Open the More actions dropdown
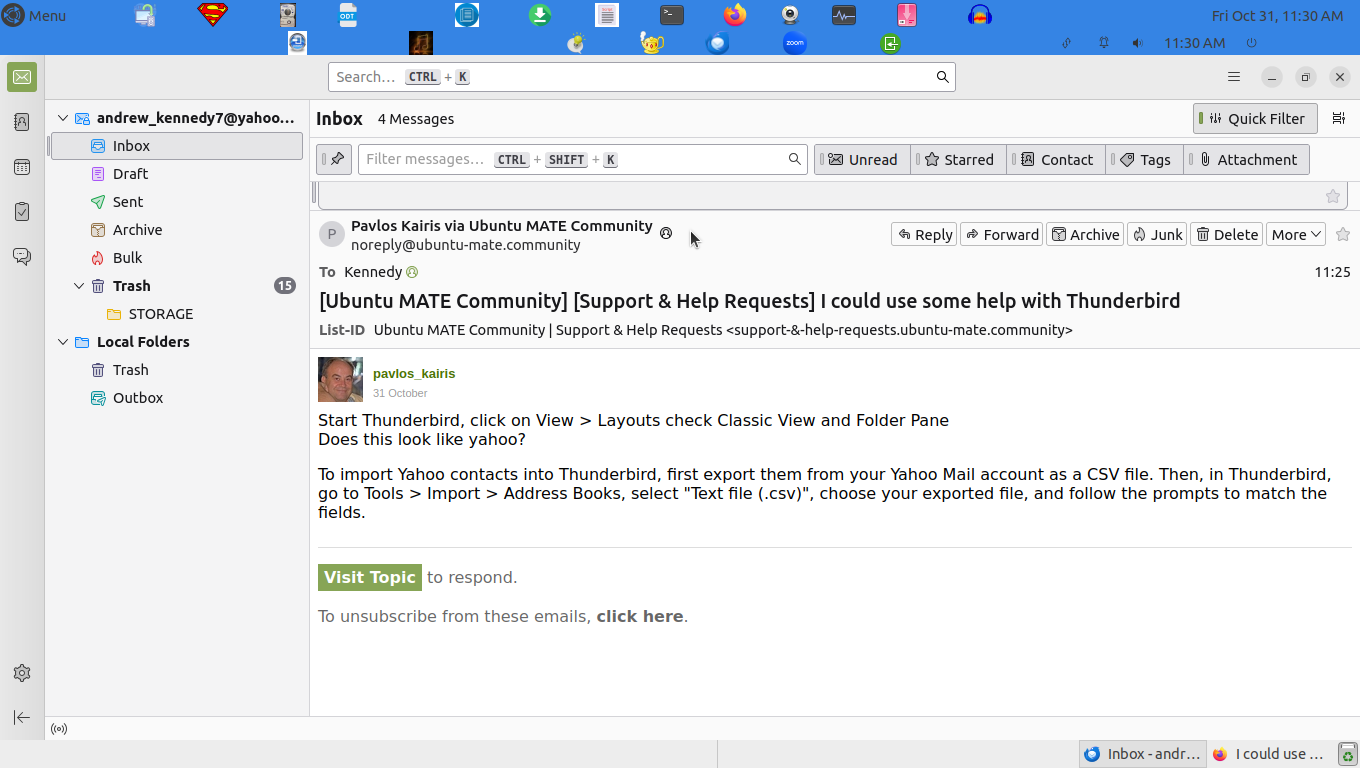This screenshot has width=1360, height=768. point(1296,234)
